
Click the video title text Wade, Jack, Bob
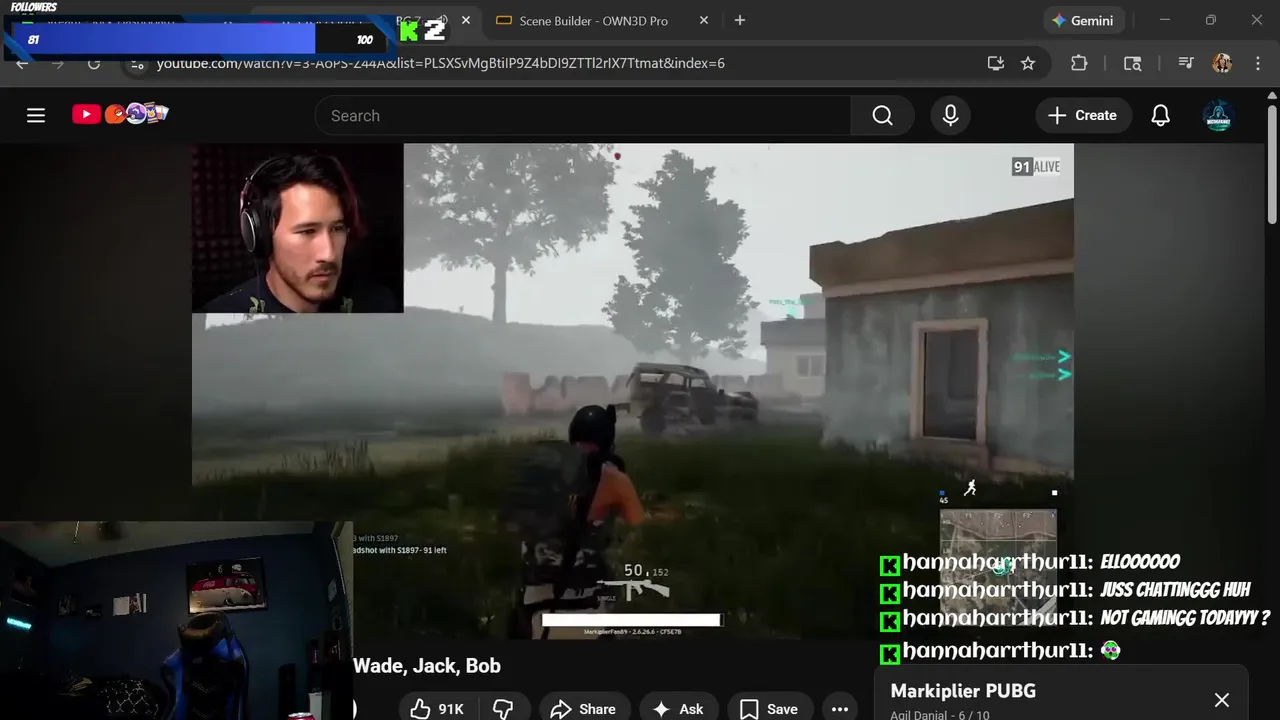[x=427, y=666]
